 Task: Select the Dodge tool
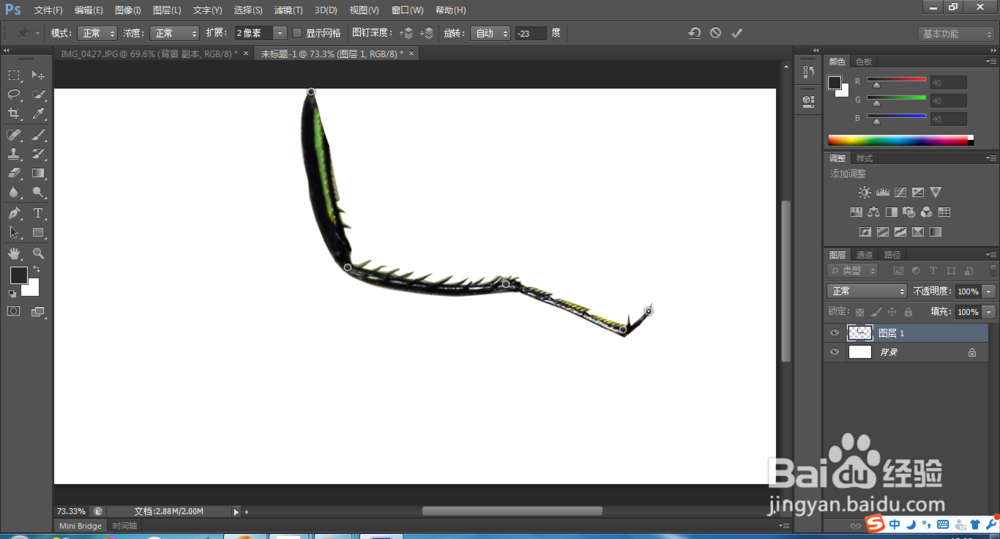click(38, 192)
